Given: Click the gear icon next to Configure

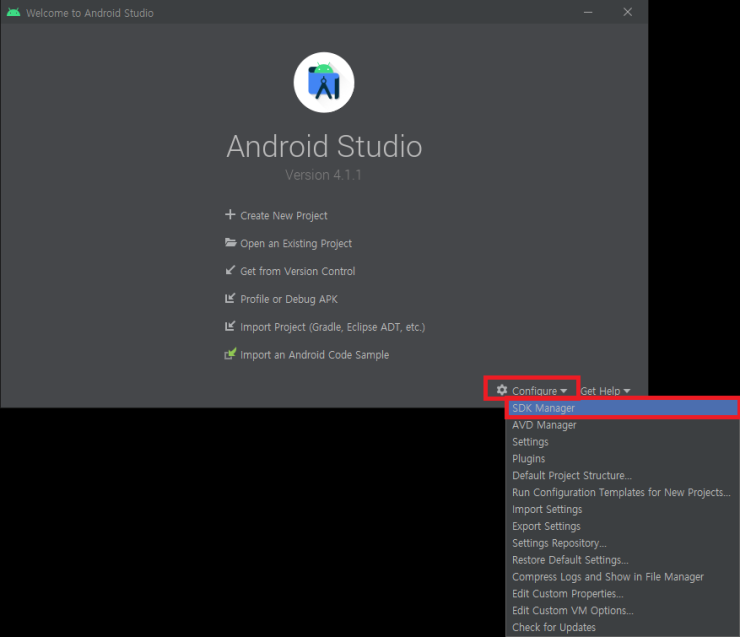Looking at the screenshot, I should tap(502, 390).
